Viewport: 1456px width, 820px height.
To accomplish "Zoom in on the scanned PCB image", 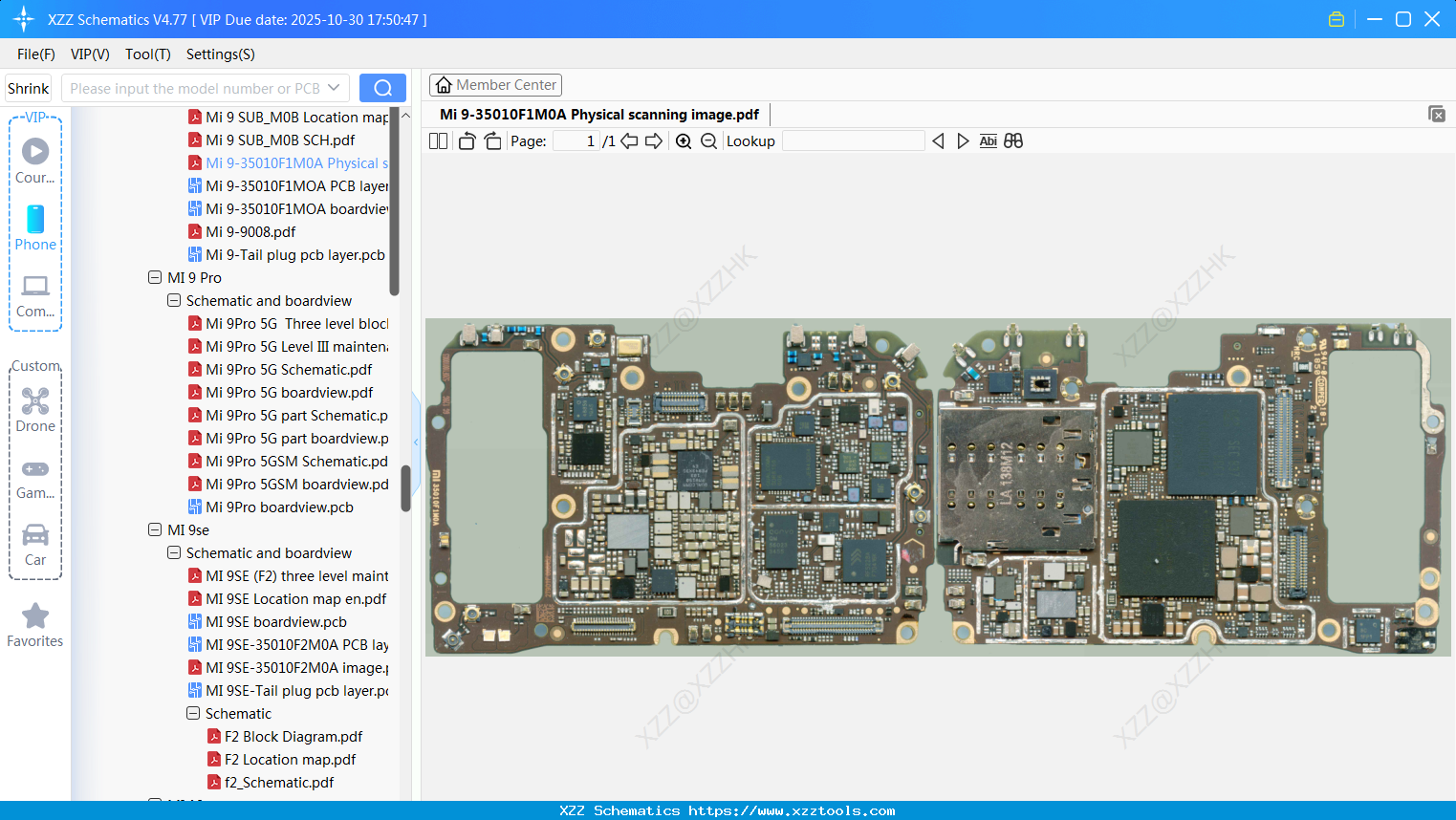I will (684, 140).
